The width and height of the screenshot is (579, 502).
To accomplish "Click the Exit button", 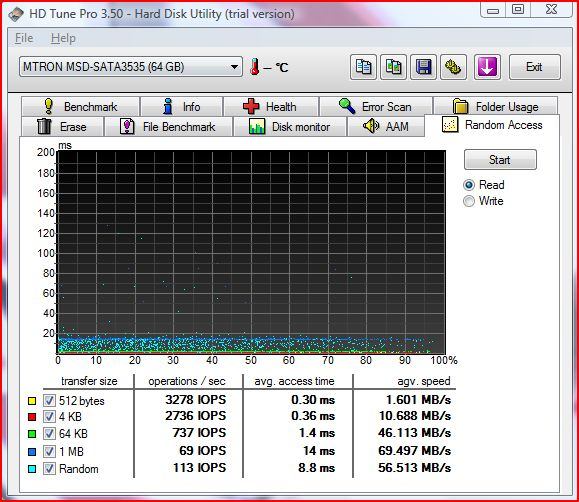I will 534,67.
